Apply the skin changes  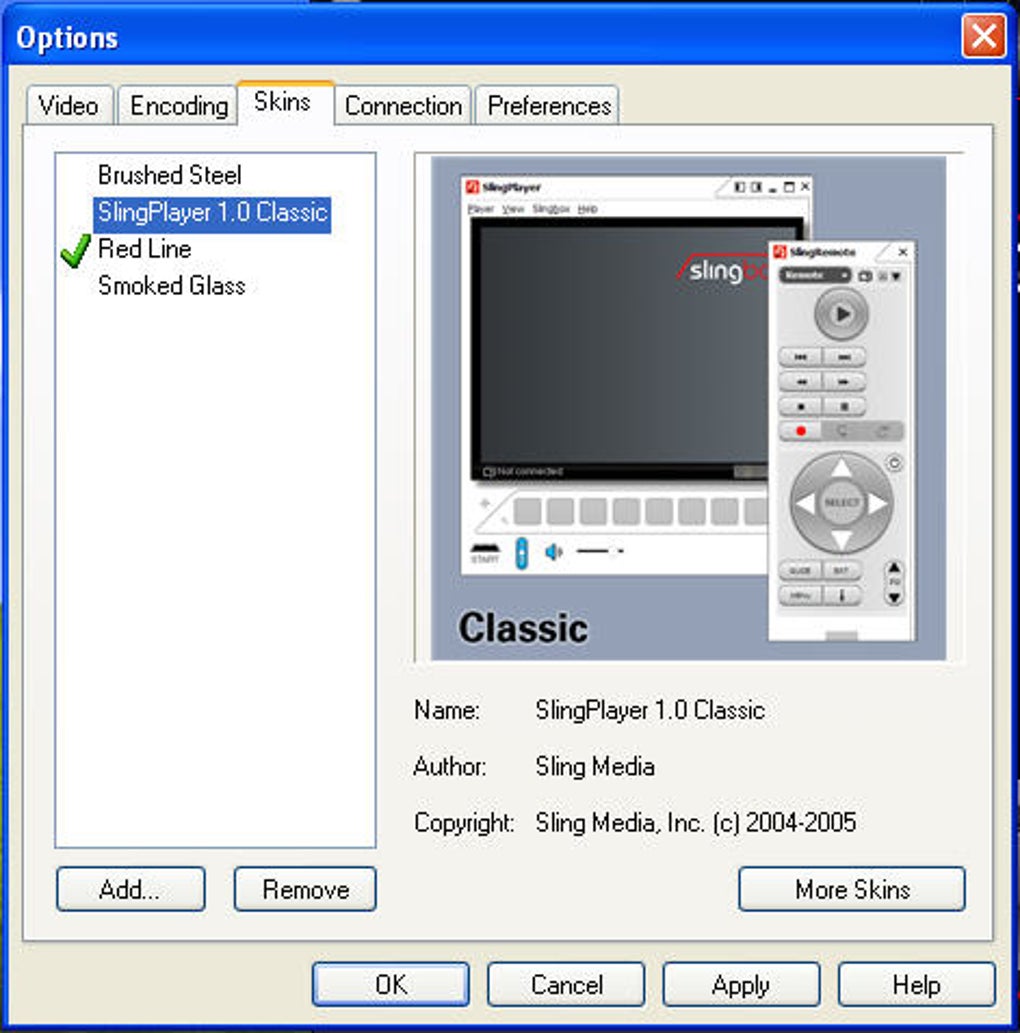[741, 984]
